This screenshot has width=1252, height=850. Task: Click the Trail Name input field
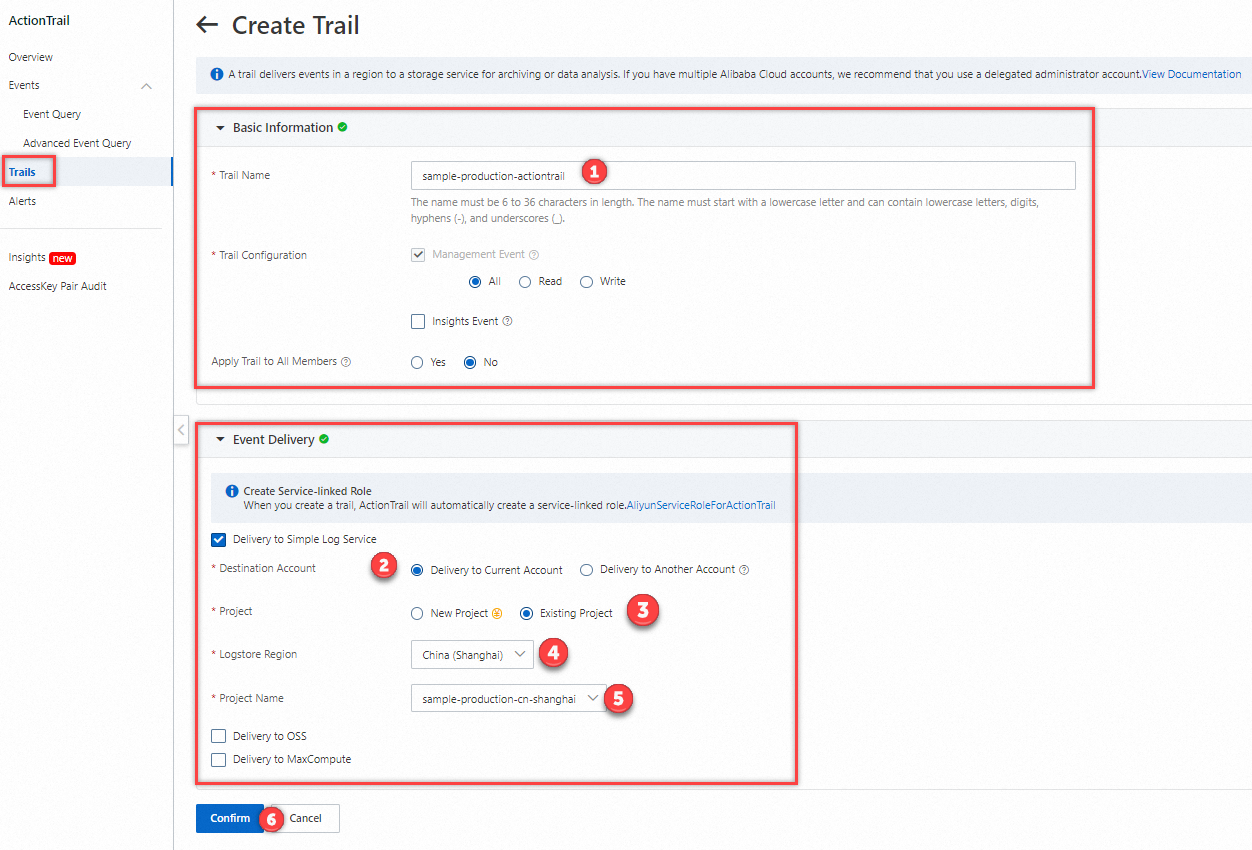743,175
